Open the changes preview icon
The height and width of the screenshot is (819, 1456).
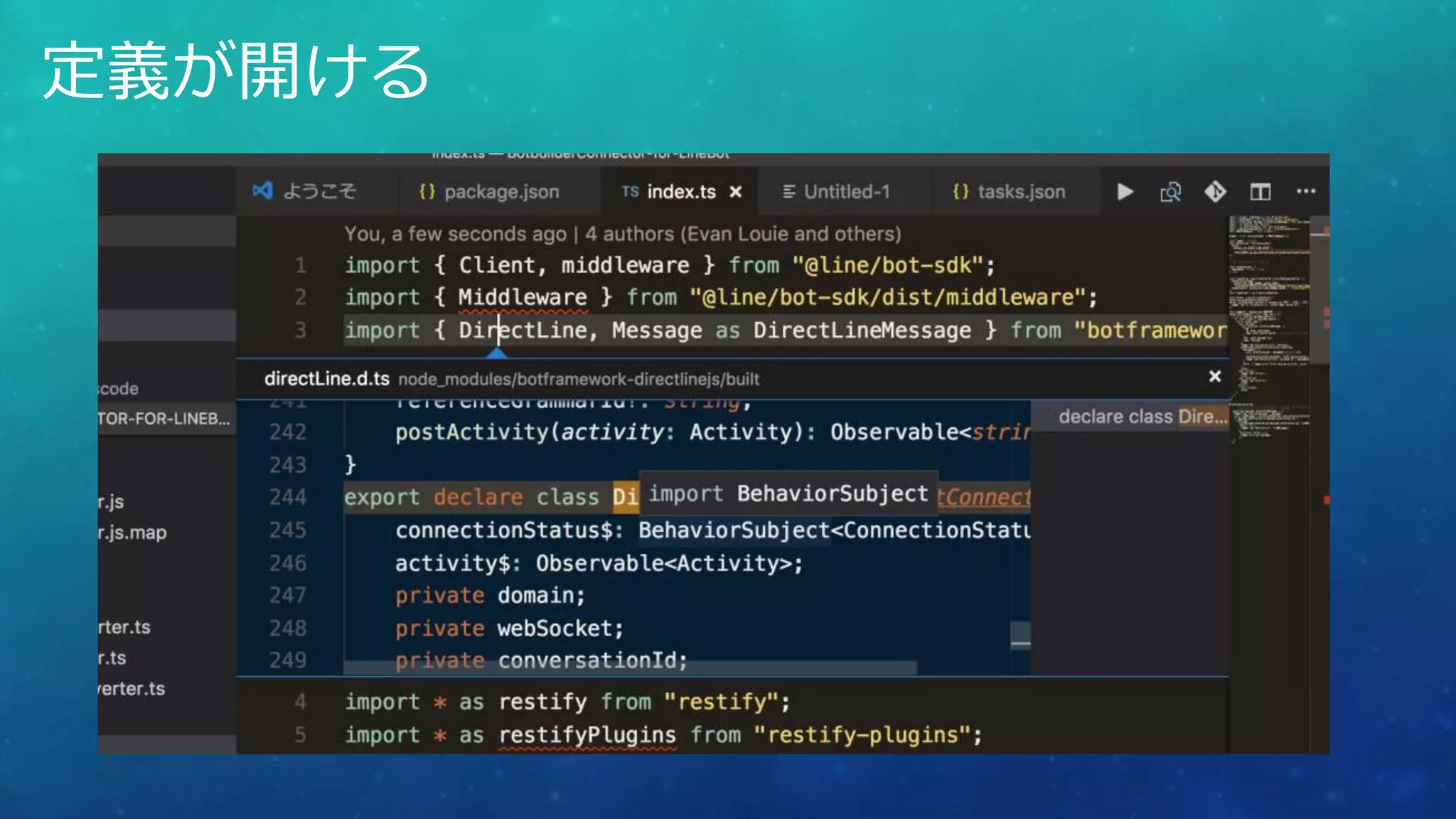[1170, 192]
